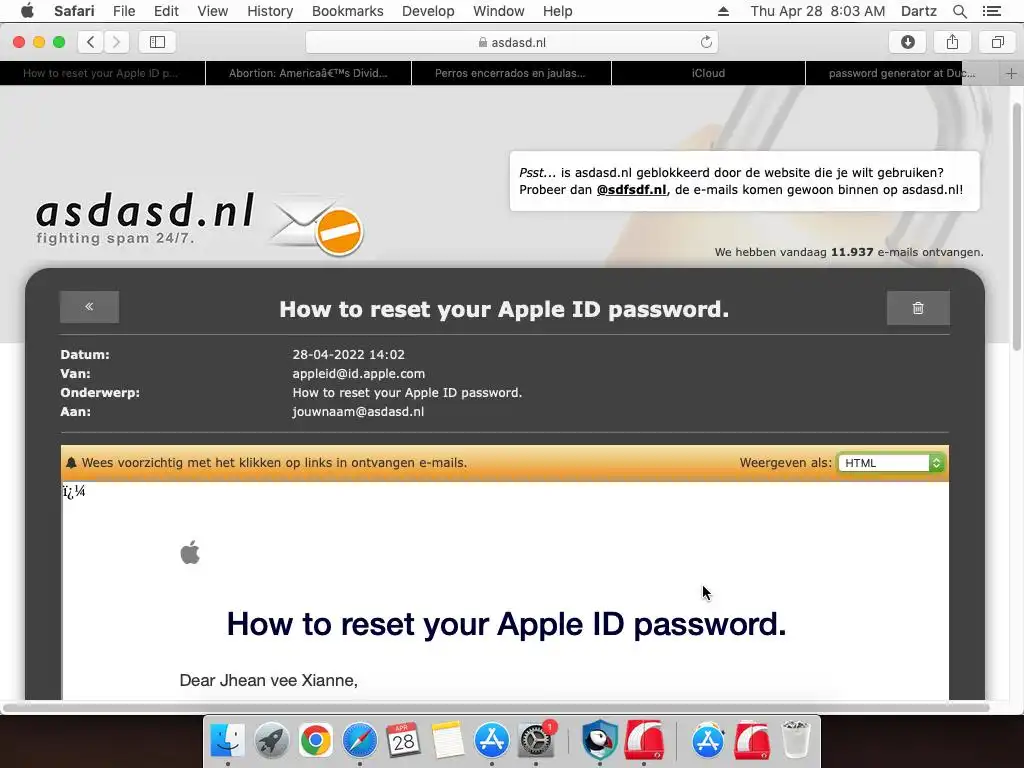The height and width of the screenshot is (768, 1024).
Task: Click the greeting Dear Jhean vee Xianne
Action: pyautogui.click(x=268, y=680)
